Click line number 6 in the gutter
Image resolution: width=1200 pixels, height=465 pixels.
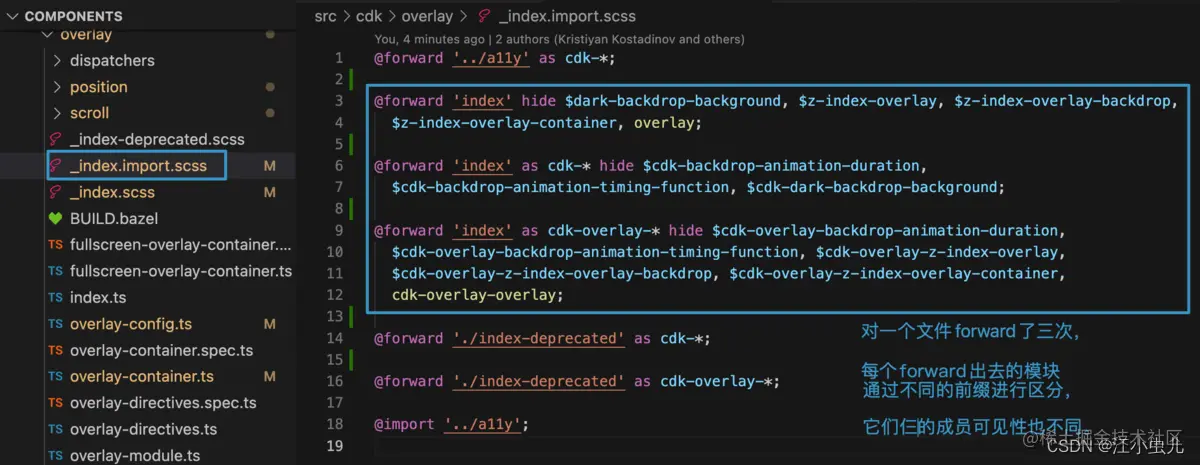(339, 166)
